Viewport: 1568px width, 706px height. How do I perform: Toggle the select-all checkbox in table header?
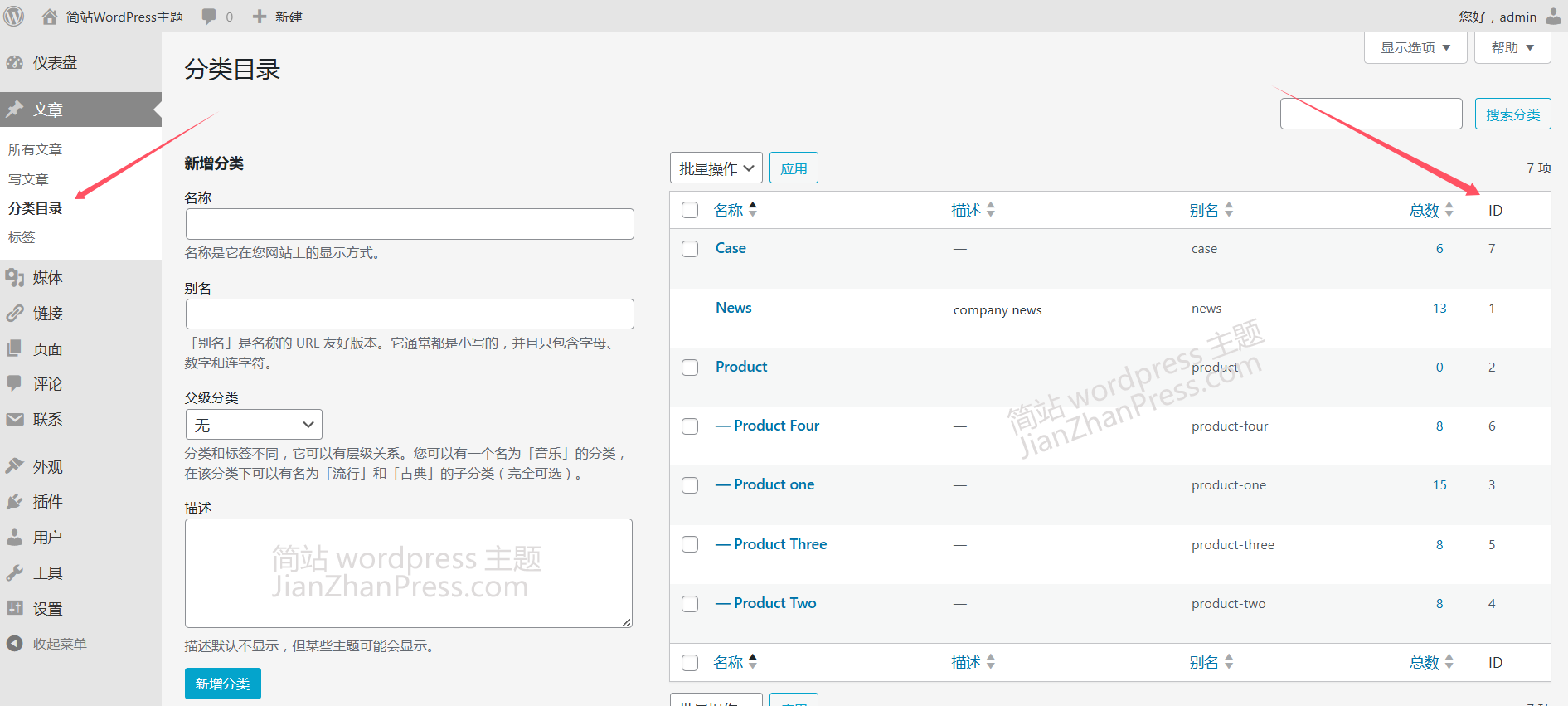[x=690, y=210]
